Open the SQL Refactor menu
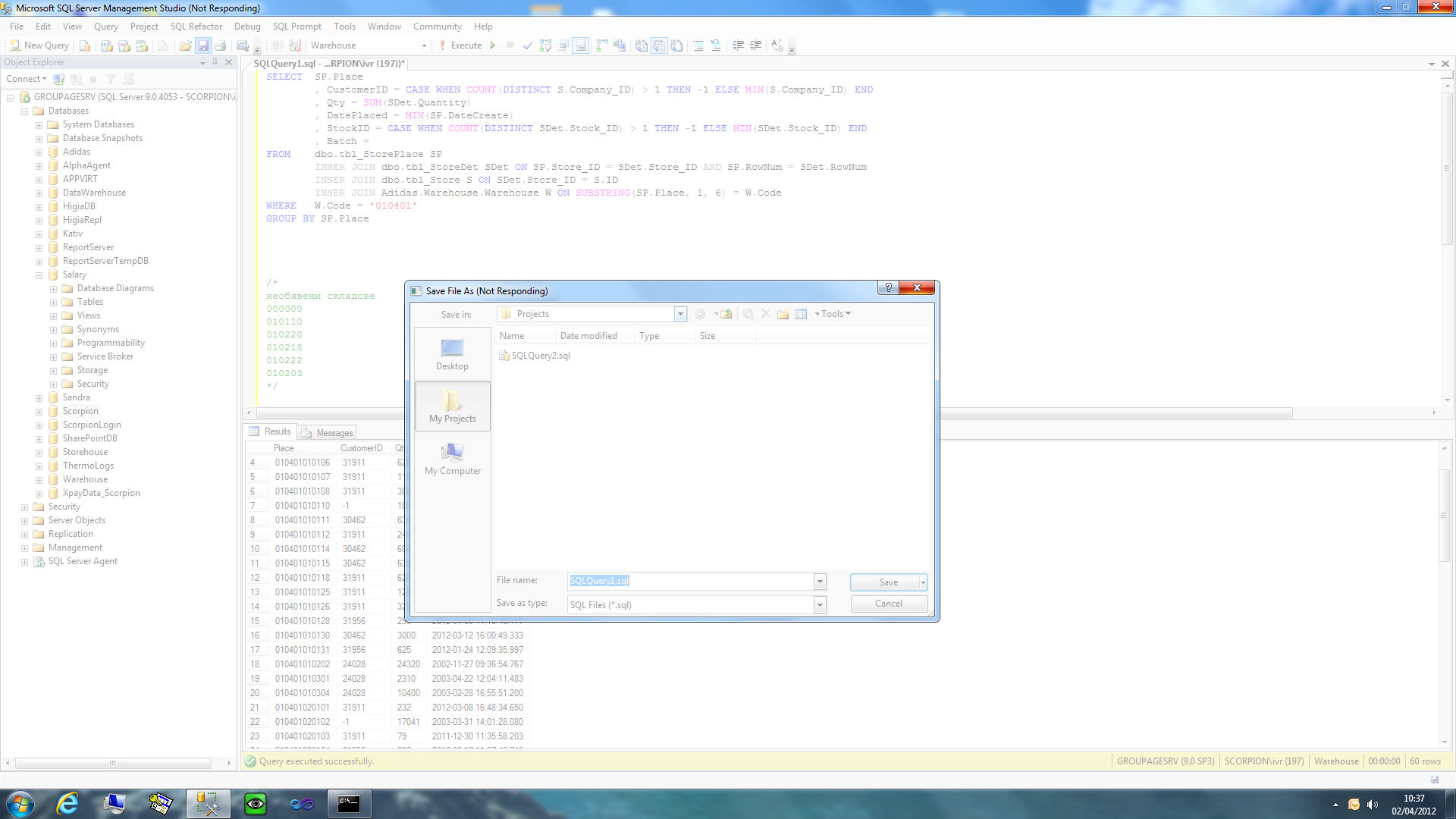 pos(196,27)
